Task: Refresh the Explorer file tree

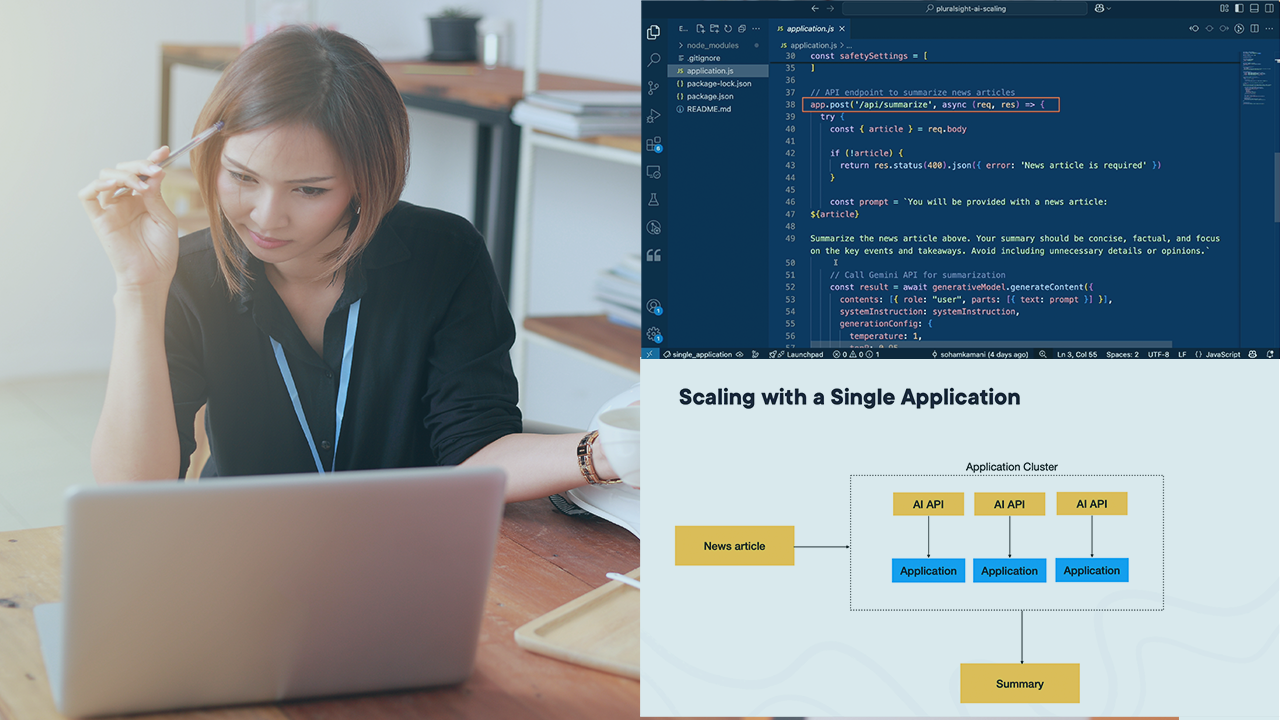Action: [x=728, y=29]
